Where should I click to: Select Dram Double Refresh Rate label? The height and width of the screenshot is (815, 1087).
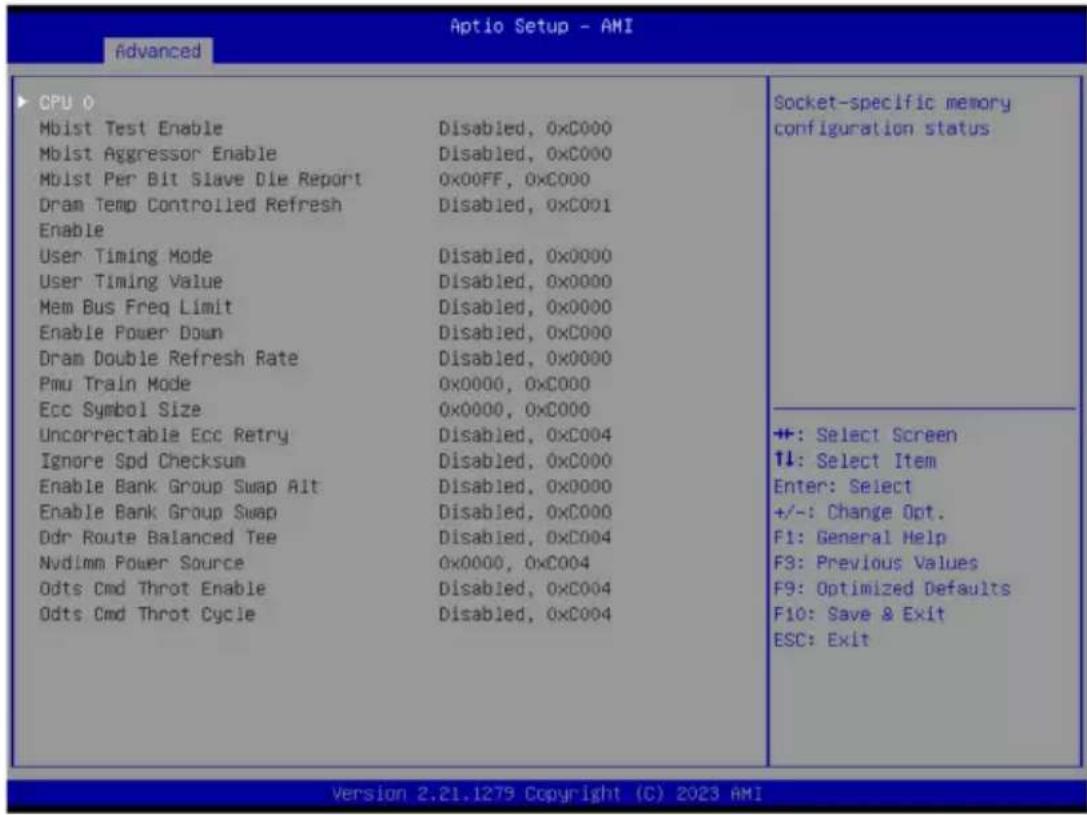click(168, 358)
